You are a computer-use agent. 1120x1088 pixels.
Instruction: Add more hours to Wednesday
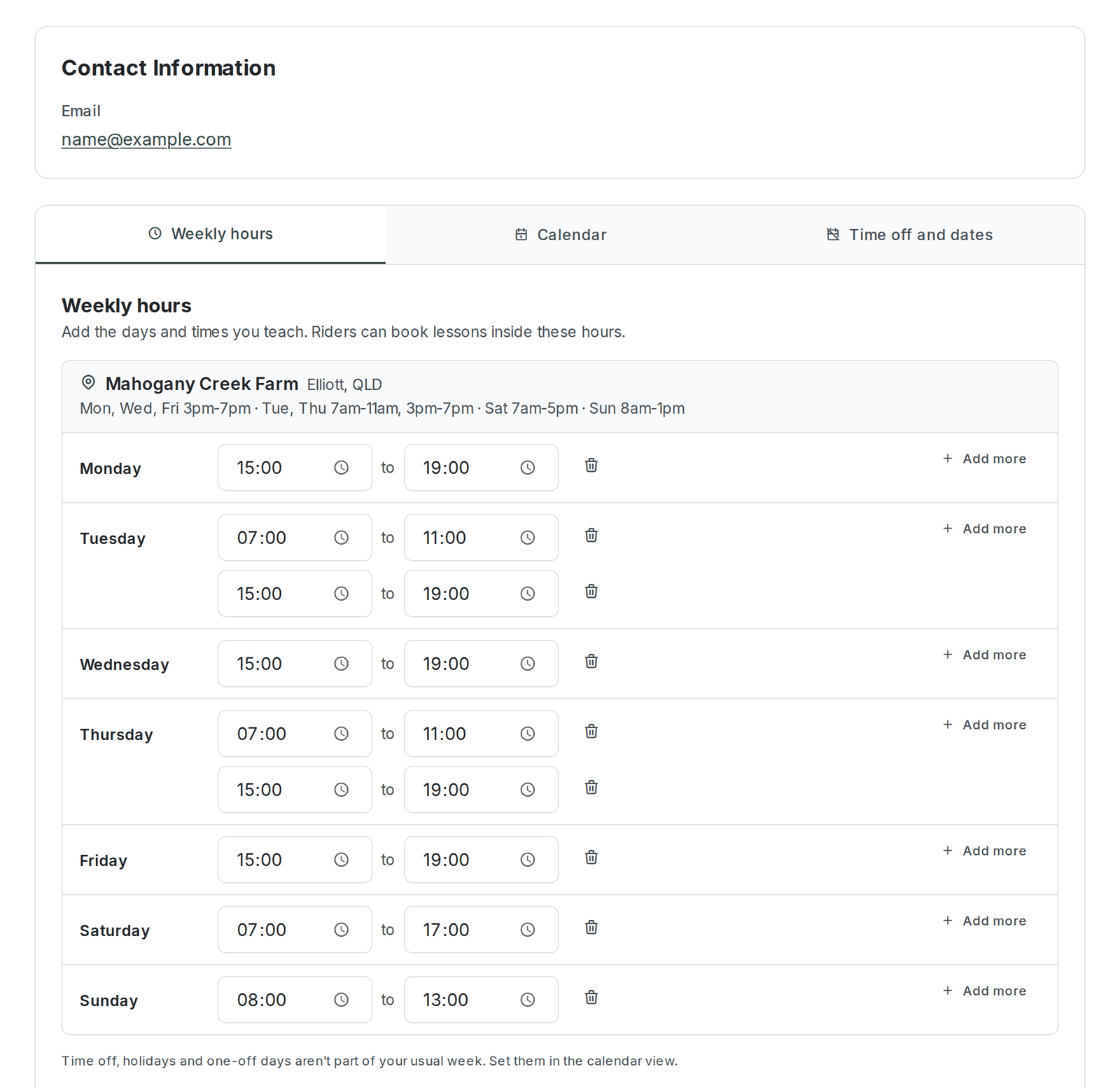coord(984,655)
